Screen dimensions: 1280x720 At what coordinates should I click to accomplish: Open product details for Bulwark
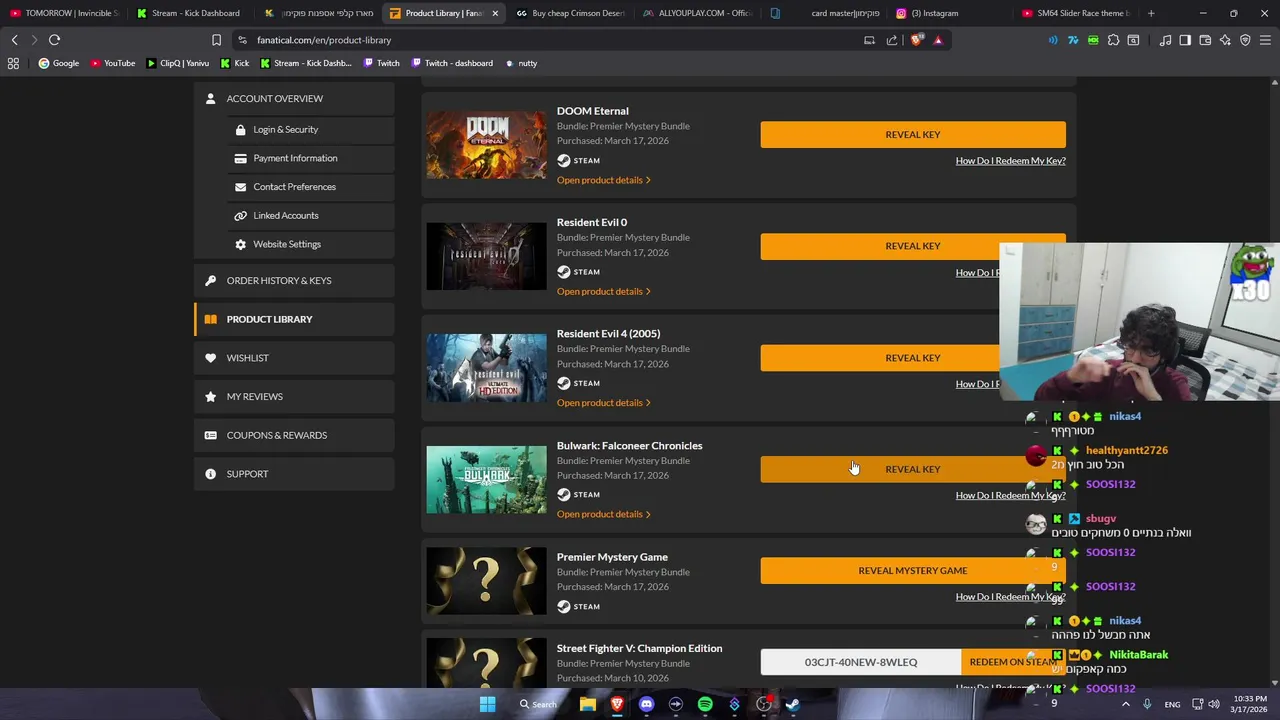tap(604, 514)
